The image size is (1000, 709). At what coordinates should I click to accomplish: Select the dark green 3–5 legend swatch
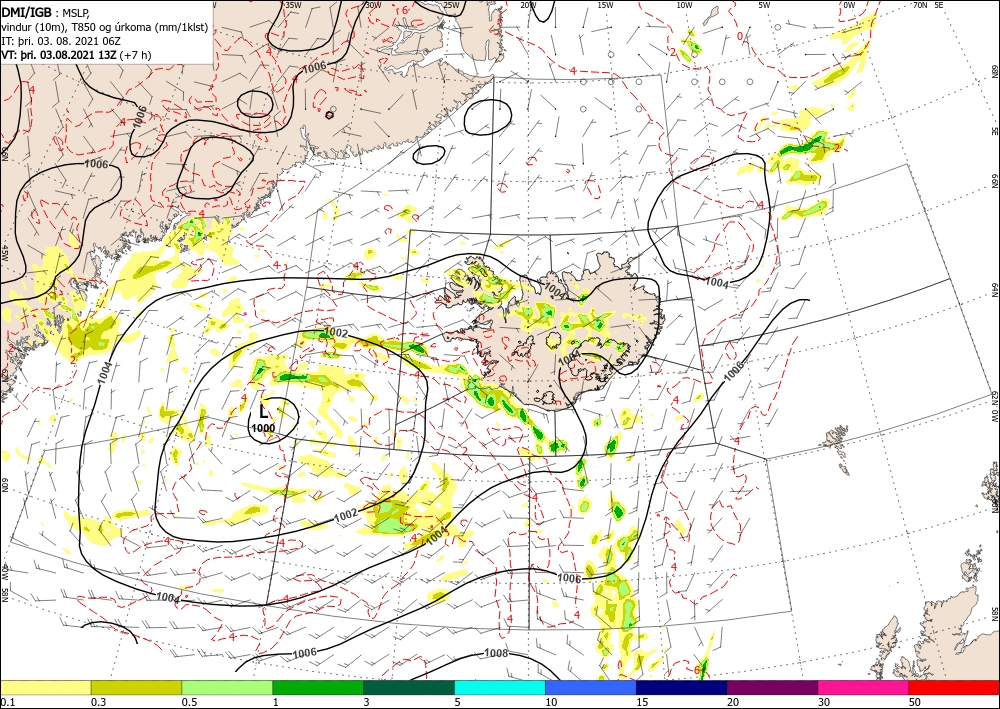tap(409, 687)
